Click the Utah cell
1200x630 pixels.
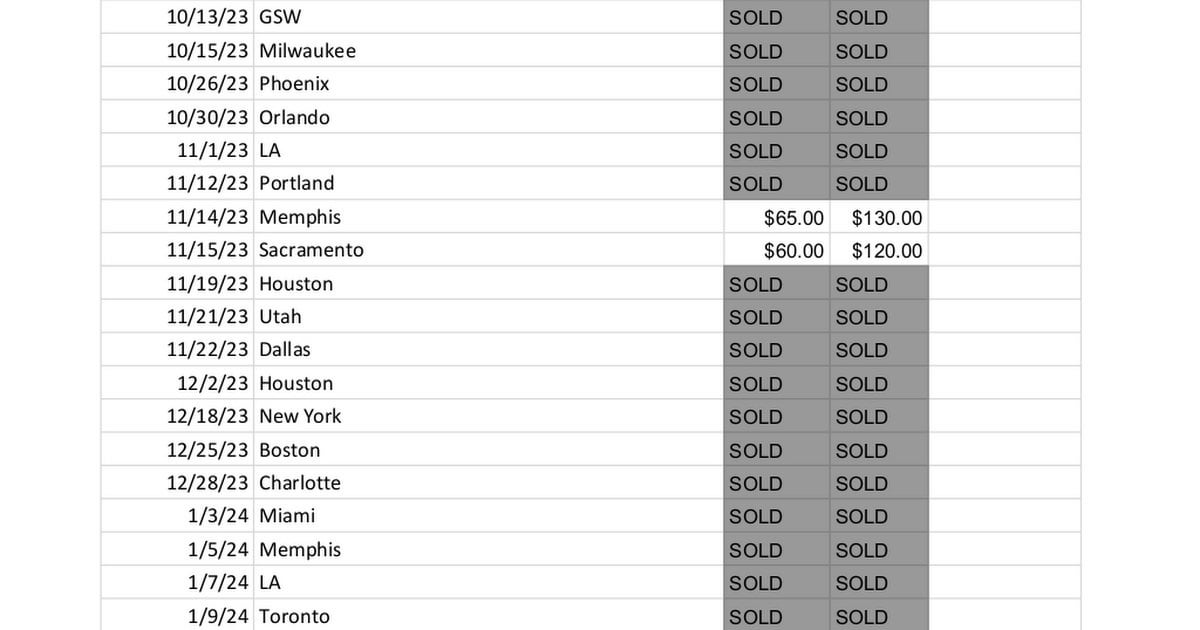tap(280, 317)
